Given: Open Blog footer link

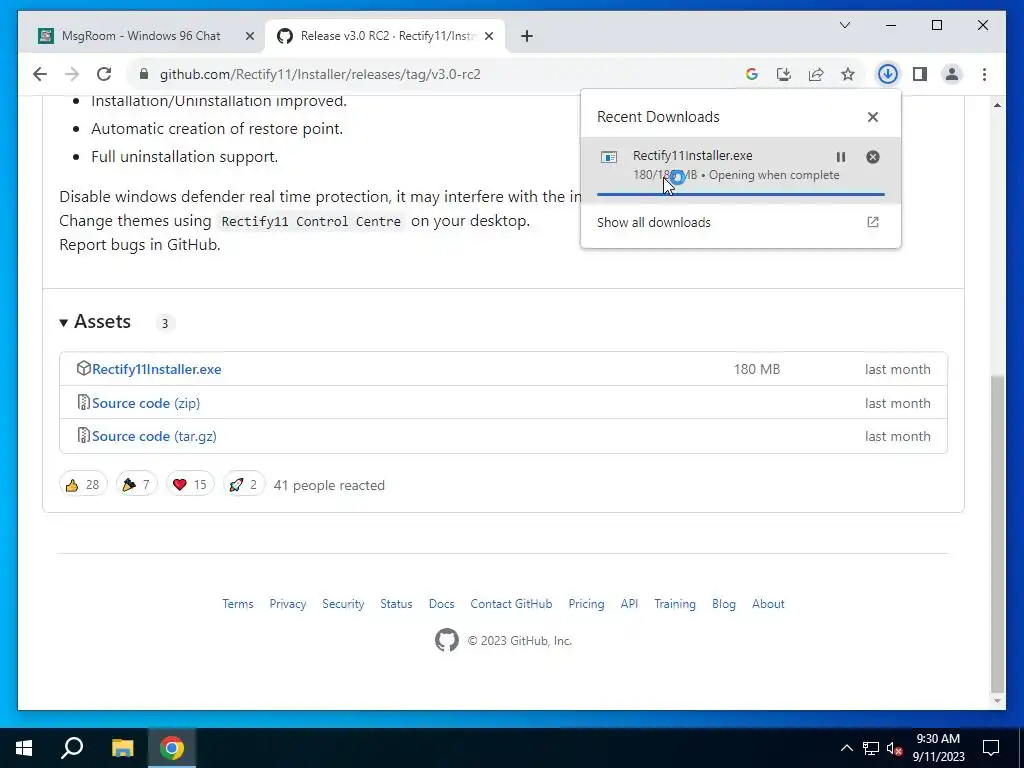Looking at the screenshot, I should (724, 603).
